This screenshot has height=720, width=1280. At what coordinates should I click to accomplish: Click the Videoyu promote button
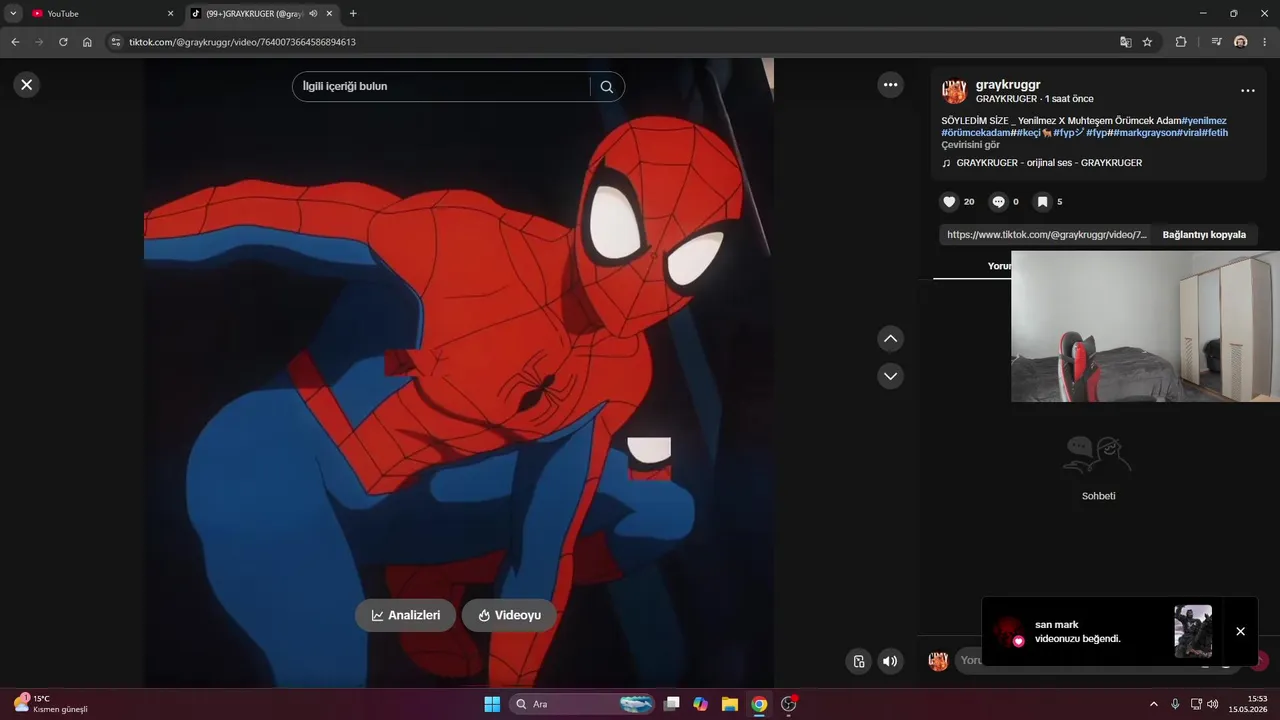tap(509, 615)
